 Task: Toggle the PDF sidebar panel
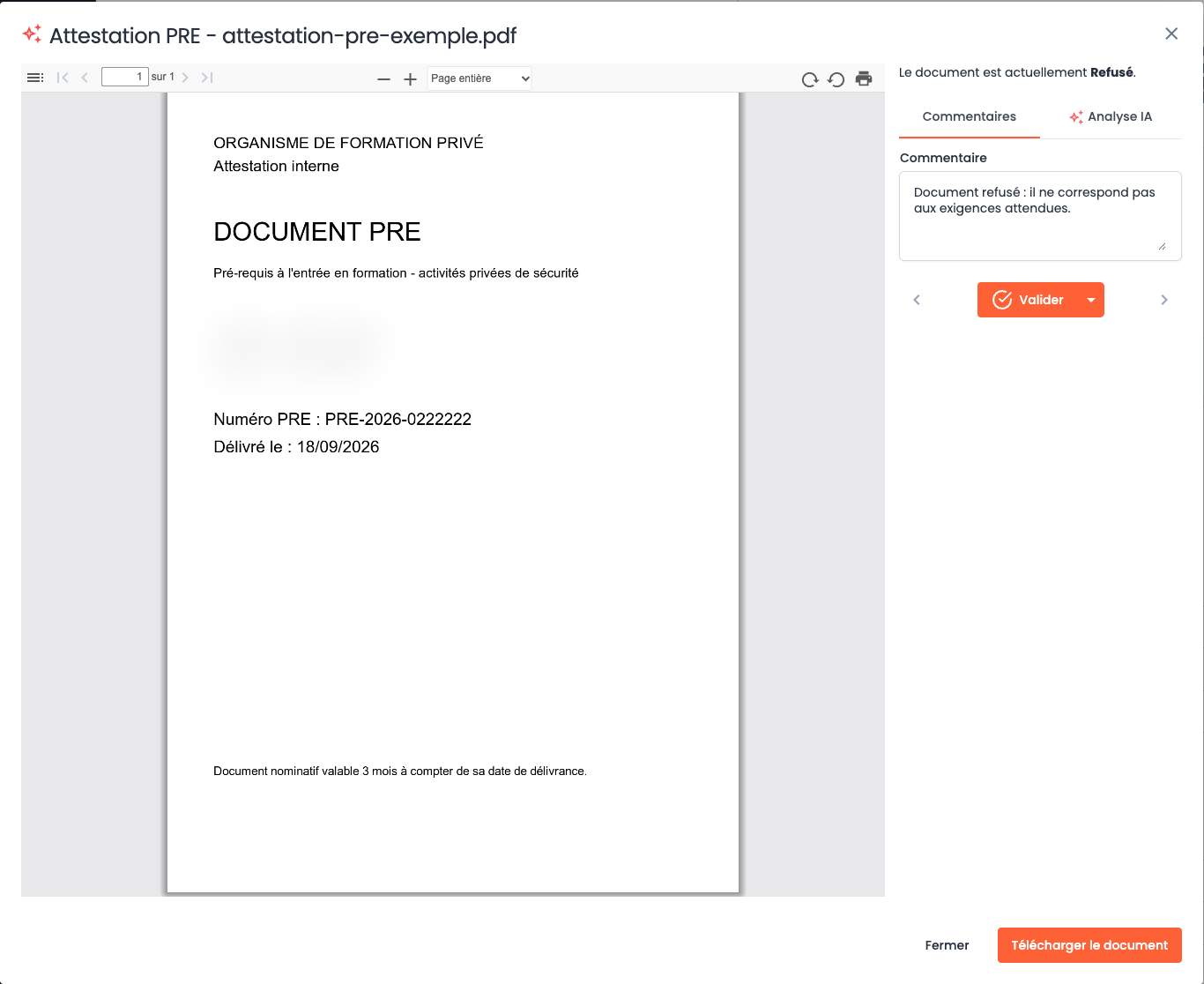[x=35, y=78]
